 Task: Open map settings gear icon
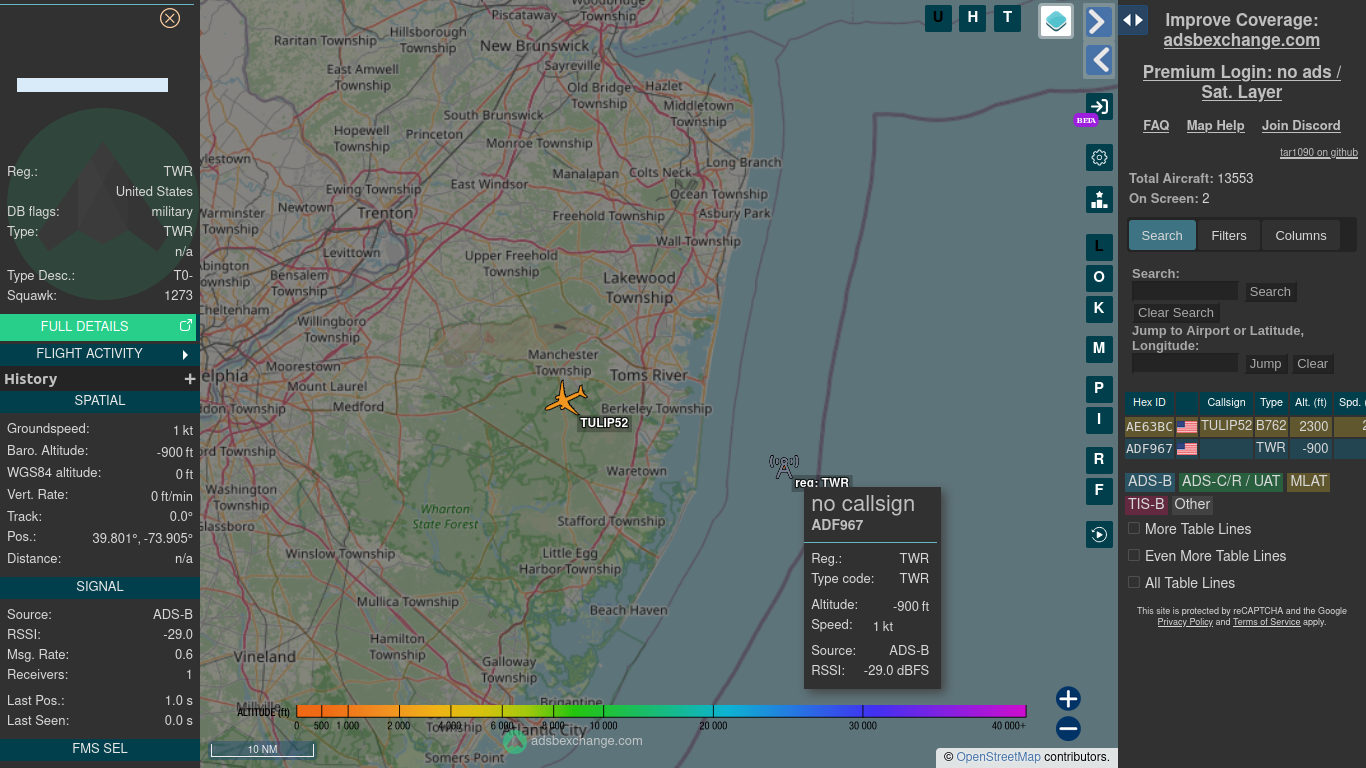click(x=1099, y=157)
